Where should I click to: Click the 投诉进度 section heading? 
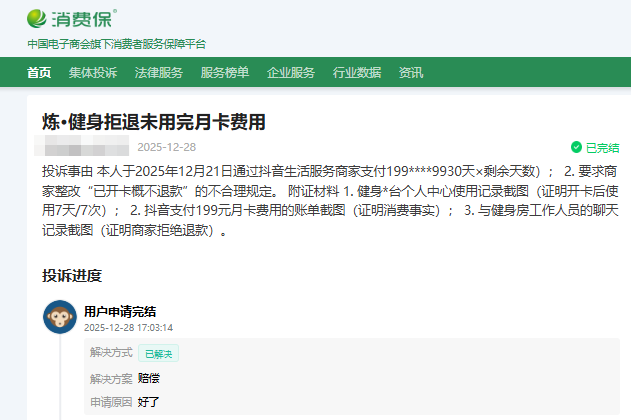72,275
